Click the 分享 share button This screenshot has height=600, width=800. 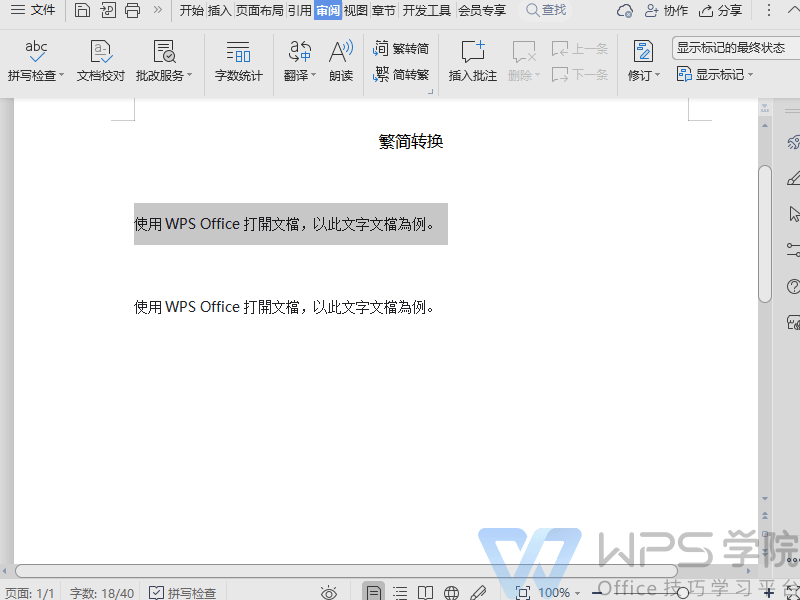[720, 10]
